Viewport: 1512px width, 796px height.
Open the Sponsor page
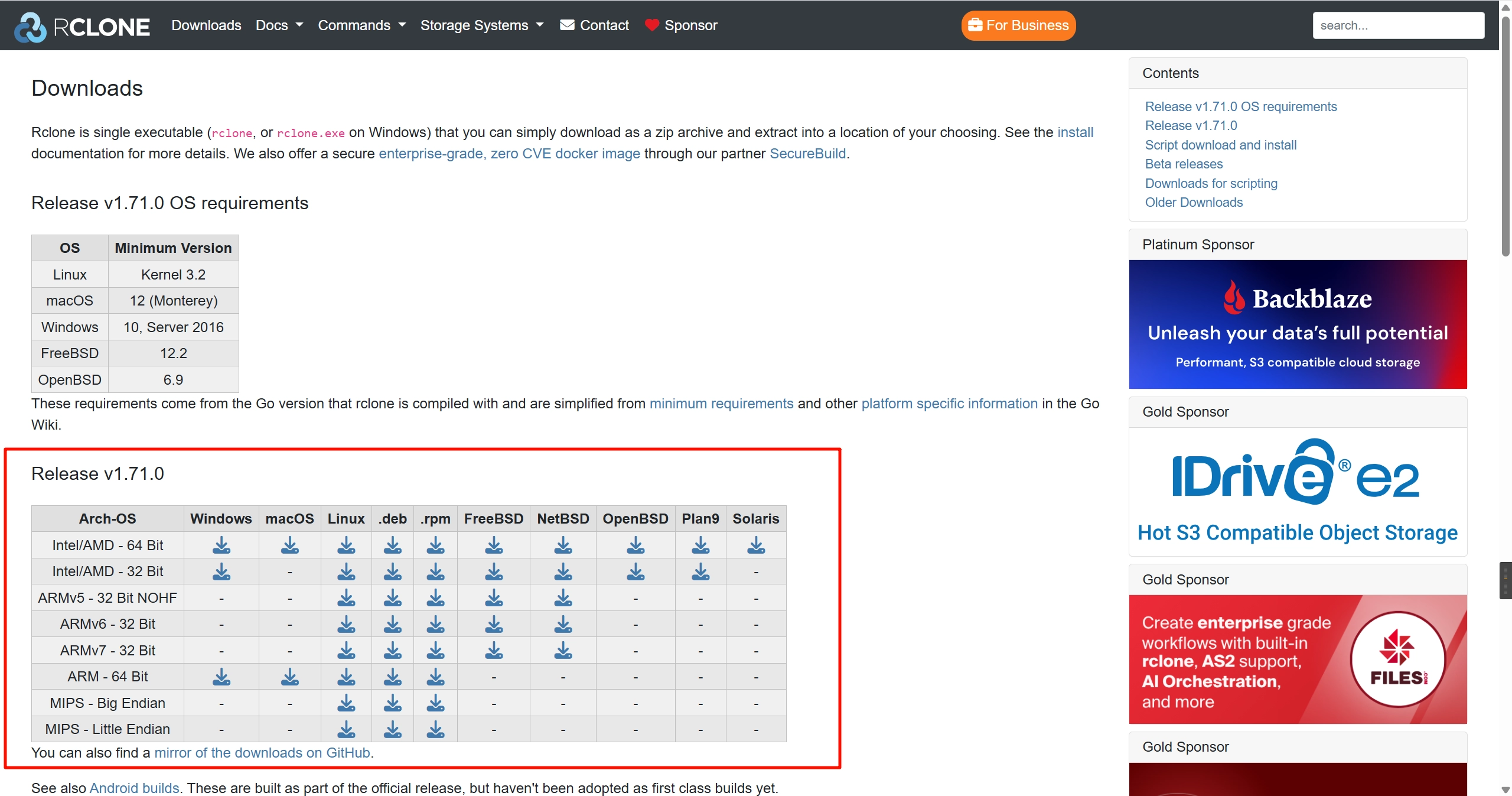(681, 25)
